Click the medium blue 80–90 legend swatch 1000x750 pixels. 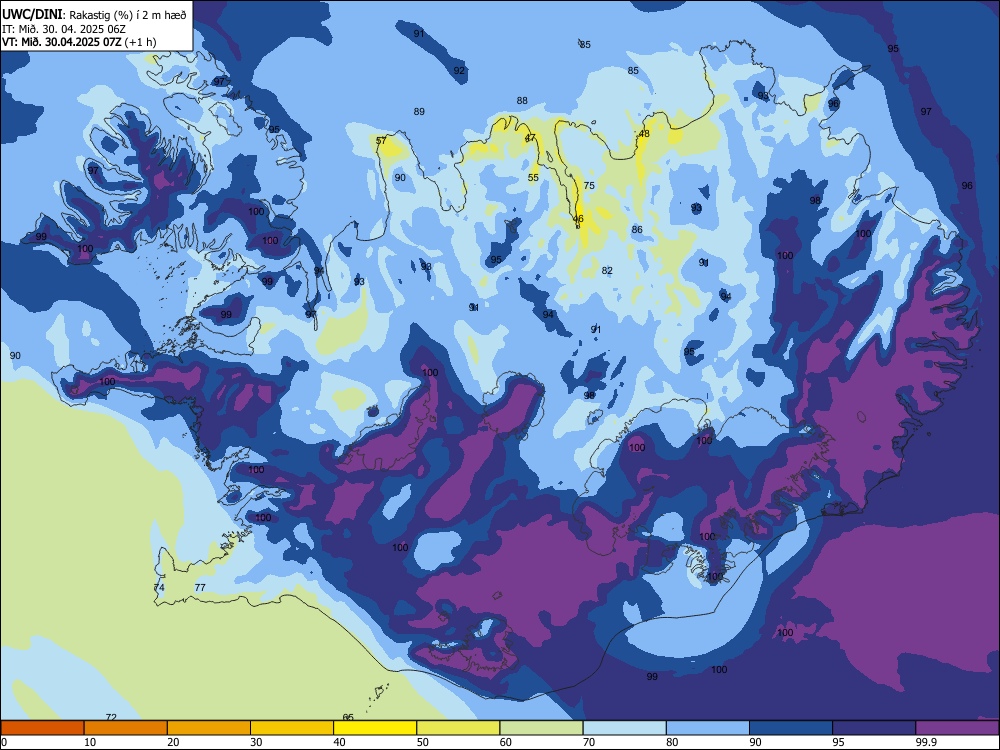708,728
